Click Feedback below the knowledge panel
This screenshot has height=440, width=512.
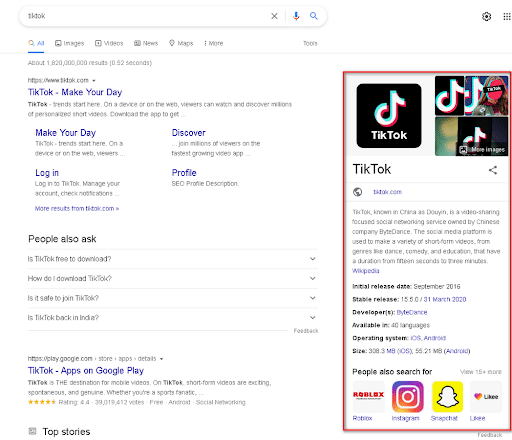tap(489, 435)
